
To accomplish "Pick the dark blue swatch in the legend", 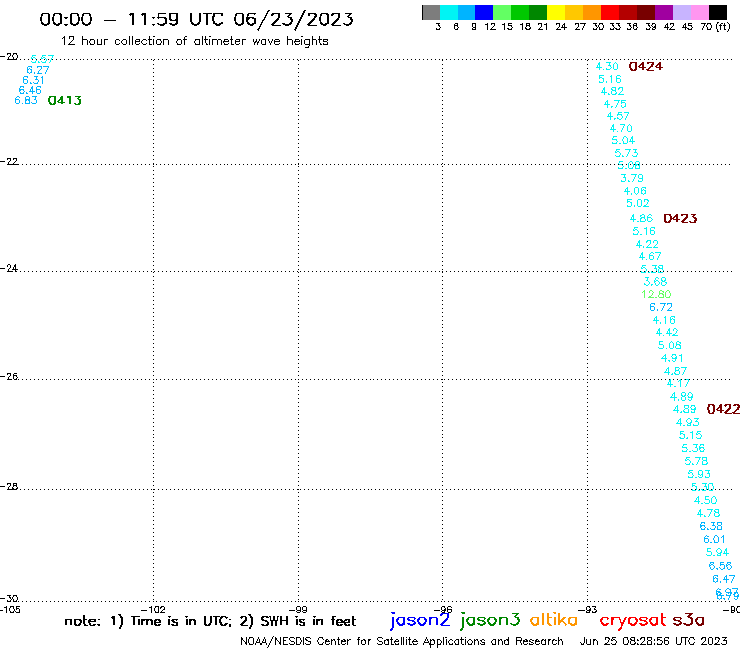I will pyautogui.click(x=484, y=12).
